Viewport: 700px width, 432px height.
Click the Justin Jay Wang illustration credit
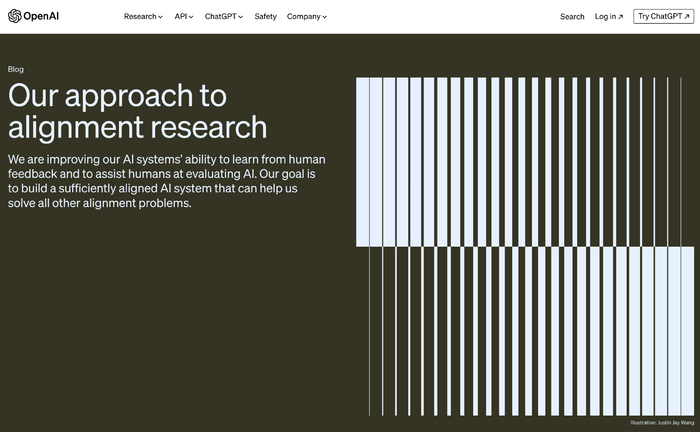[663, 423]
